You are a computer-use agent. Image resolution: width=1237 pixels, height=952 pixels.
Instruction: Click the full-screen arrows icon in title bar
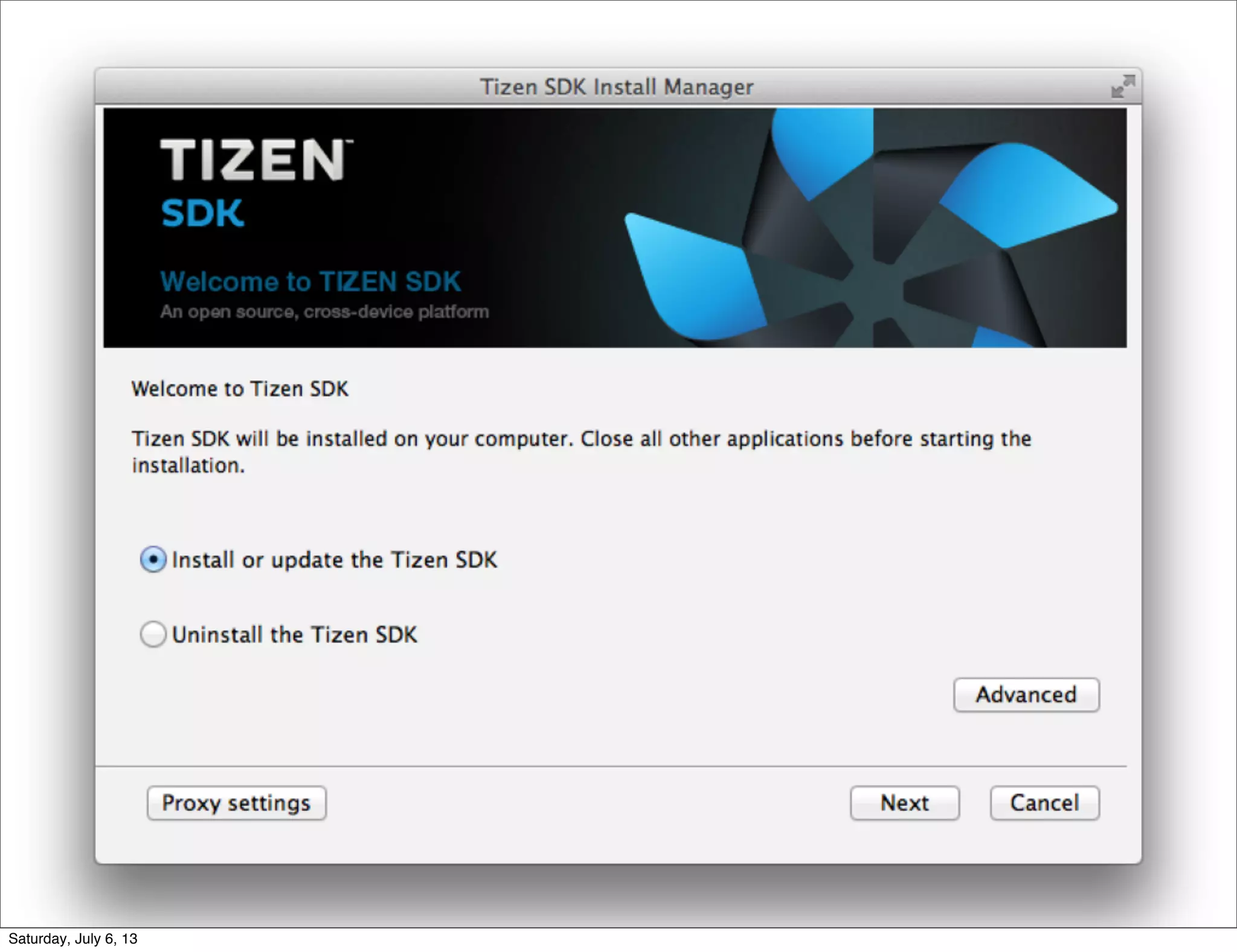(x=1123, y=86)
